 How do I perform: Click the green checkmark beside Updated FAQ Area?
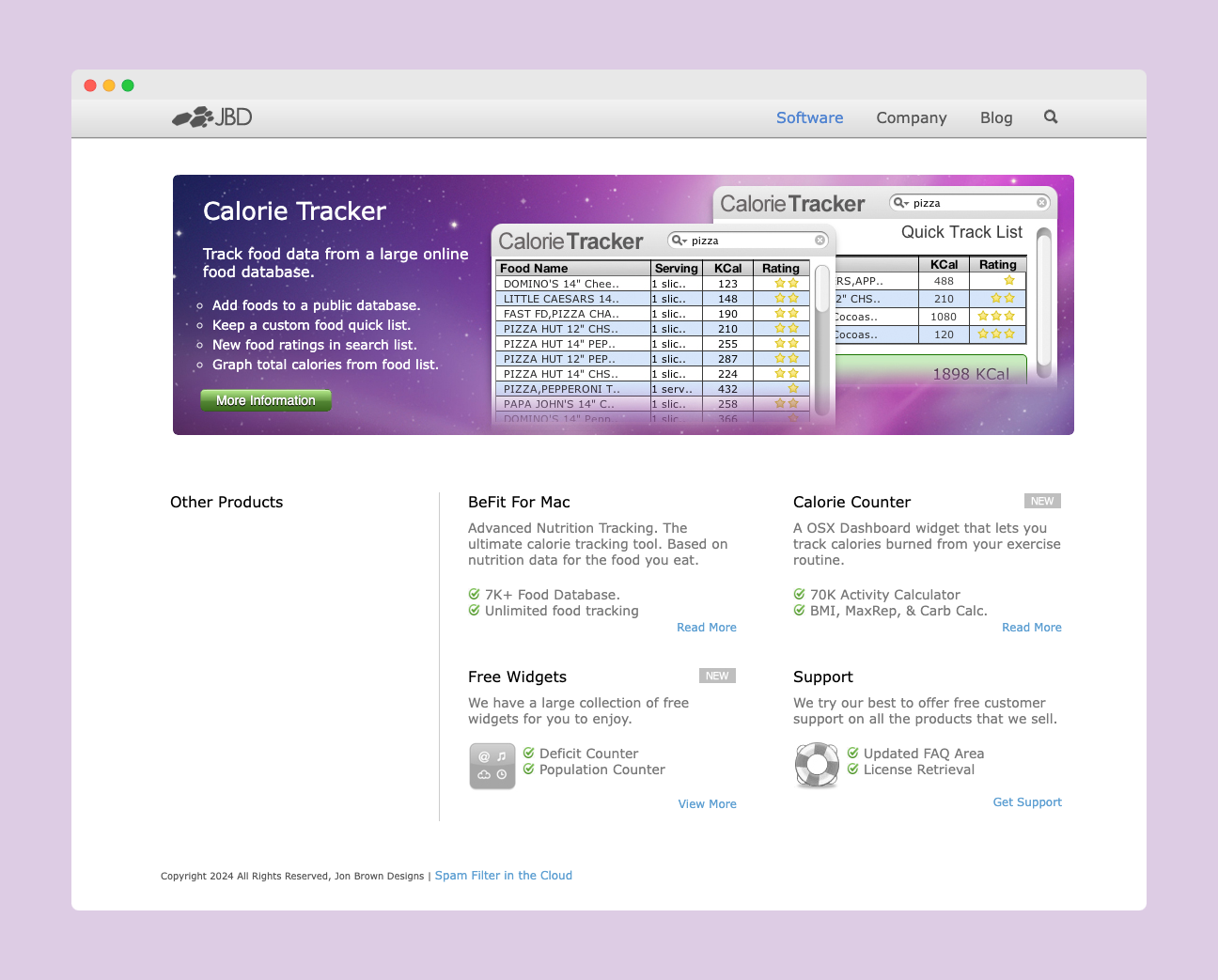[x=853, y=754]
